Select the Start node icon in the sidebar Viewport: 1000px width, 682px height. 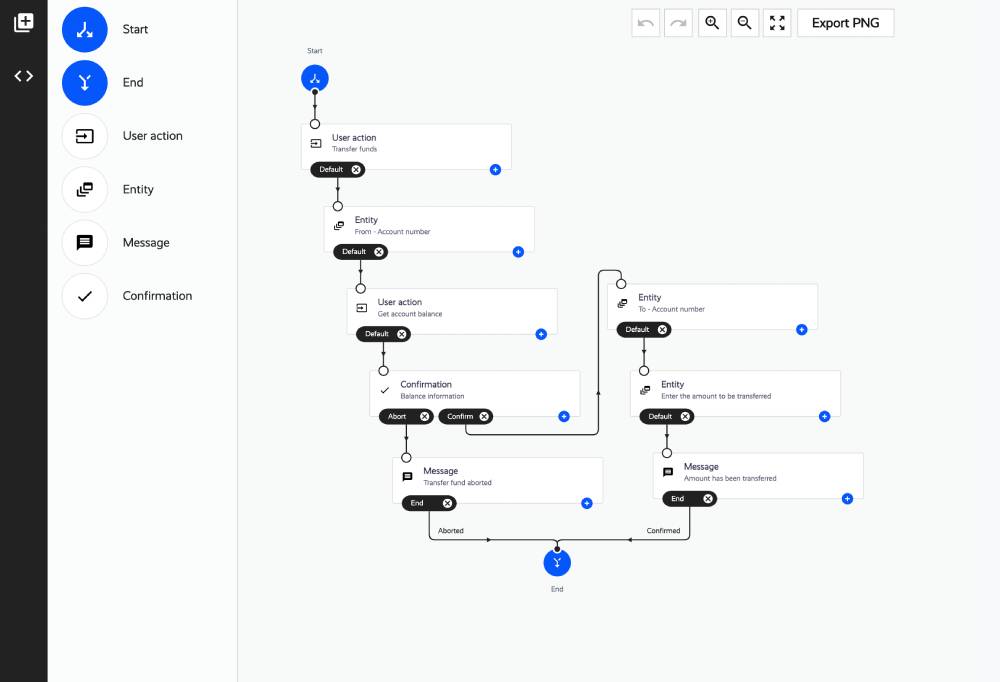84,29
